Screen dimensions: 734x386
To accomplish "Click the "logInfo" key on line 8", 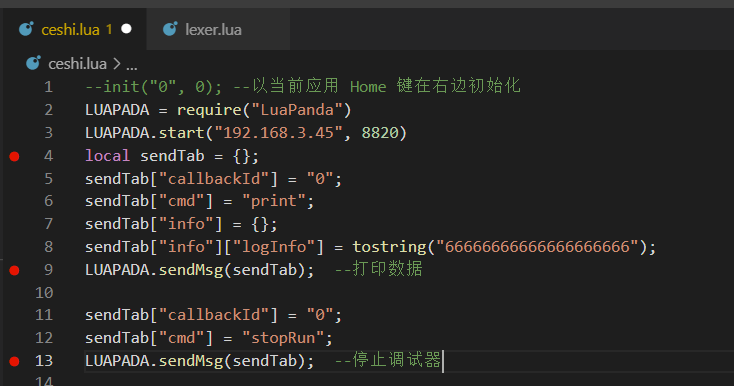I will tap(274, 247).
